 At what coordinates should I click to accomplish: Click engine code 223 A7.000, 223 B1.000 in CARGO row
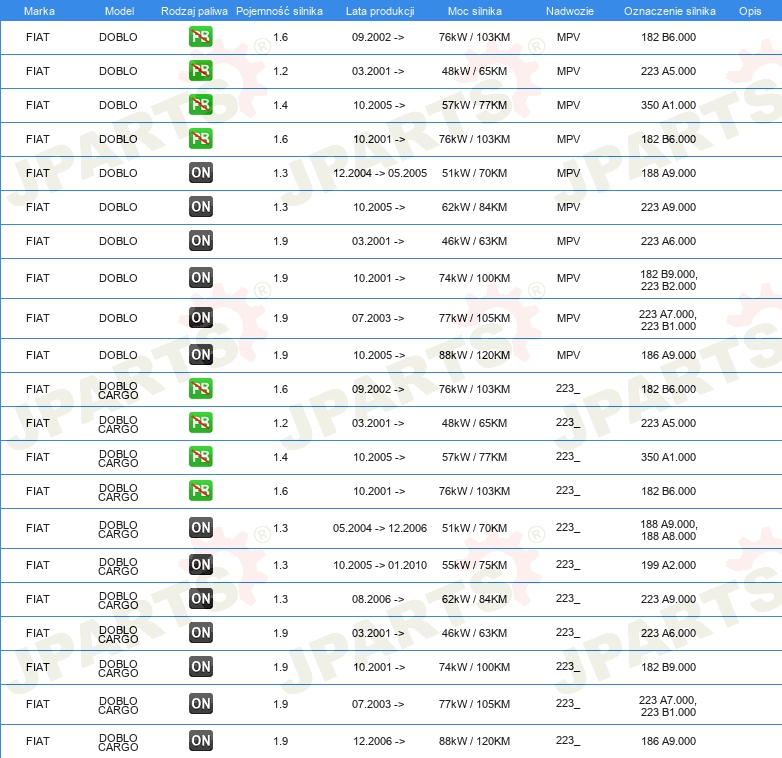(668, 706)
